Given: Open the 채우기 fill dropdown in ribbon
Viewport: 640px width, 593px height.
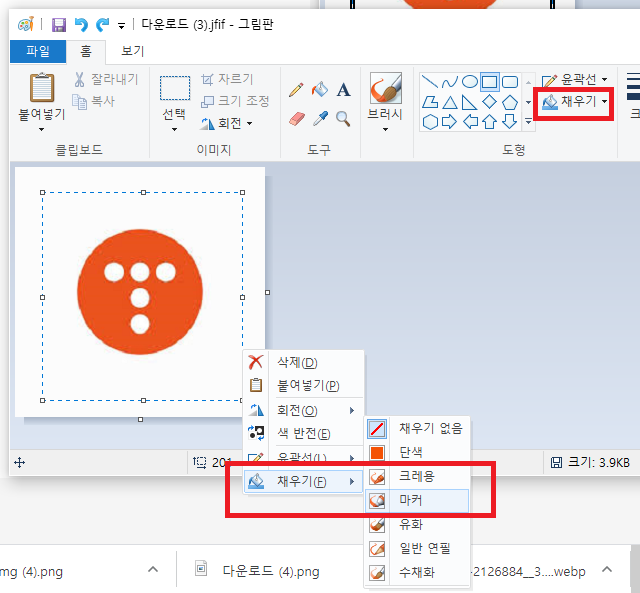Looking at the screenshot, I should (575, 101).
